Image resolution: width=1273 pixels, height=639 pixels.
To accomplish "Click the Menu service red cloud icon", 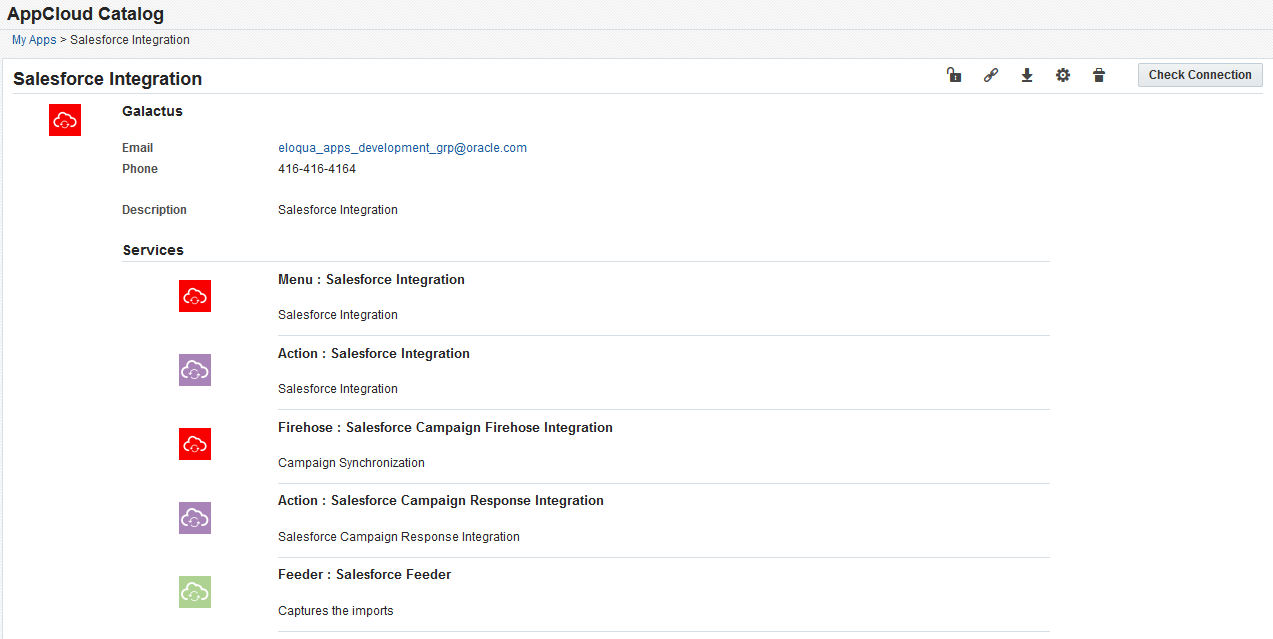I will [x=195, y=296].
